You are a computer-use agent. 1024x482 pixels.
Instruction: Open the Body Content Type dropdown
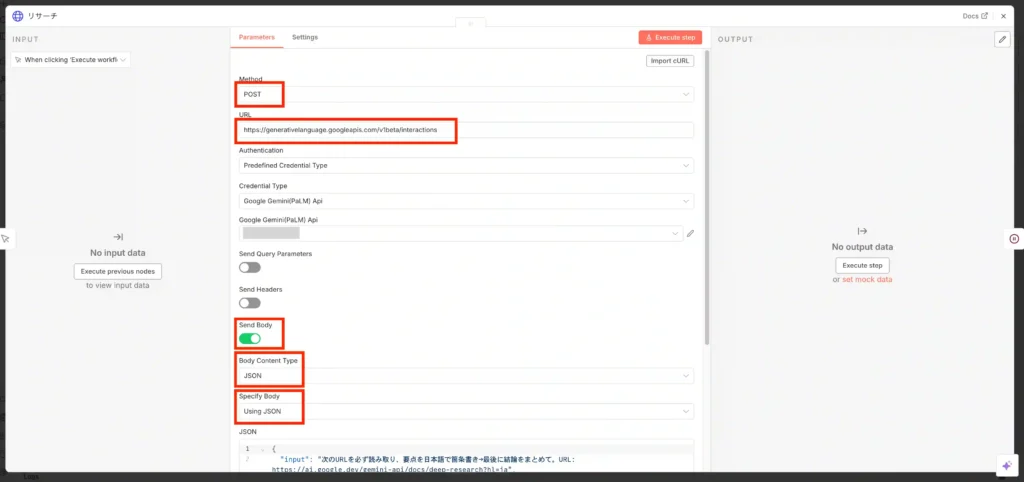click(x=466, y=376)
